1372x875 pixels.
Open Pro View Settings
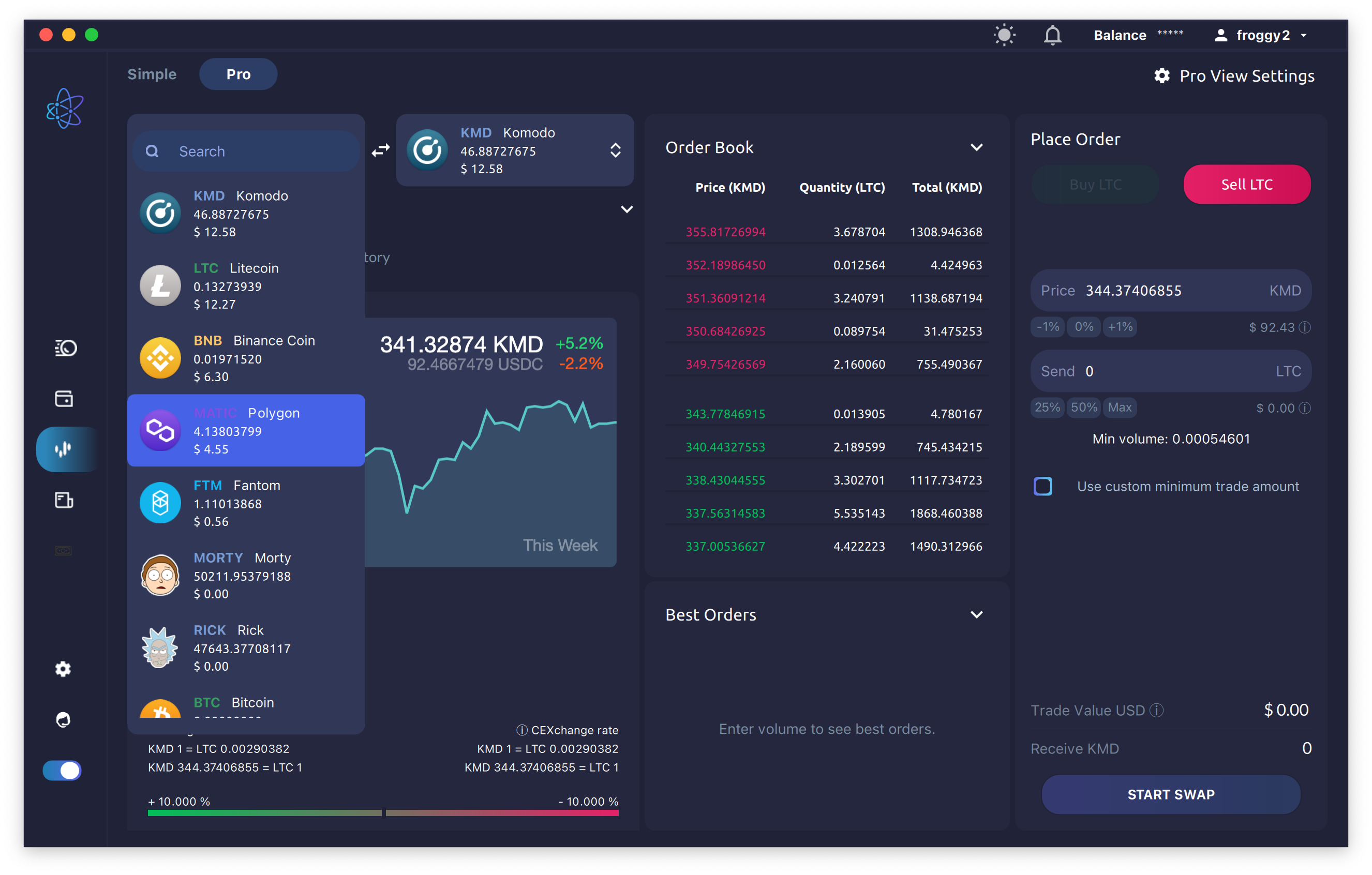1233,75
